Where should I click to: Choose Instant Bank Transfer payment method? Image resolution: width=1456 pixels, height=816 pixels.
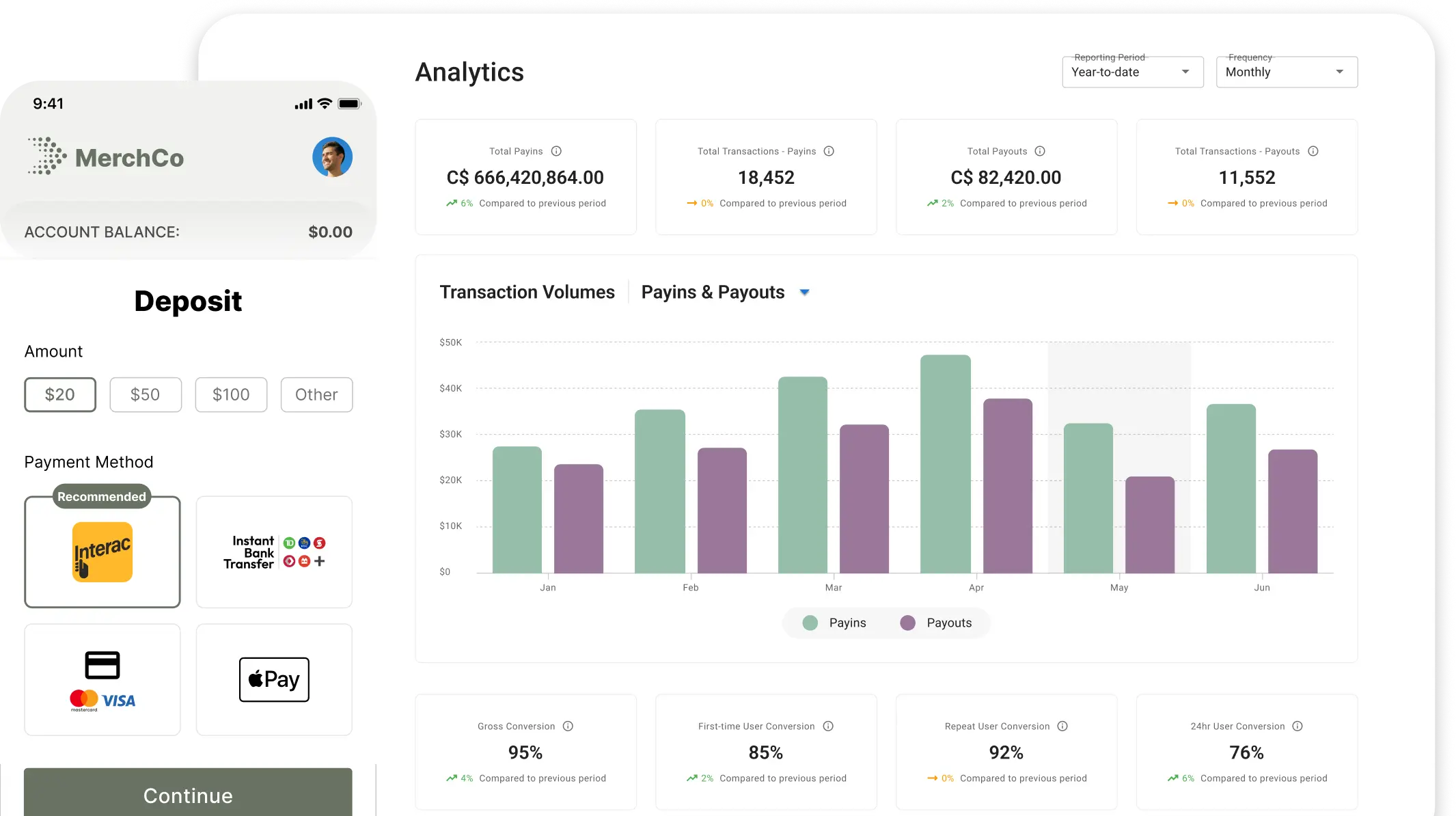pyautogui.click(x=274, y=552)
